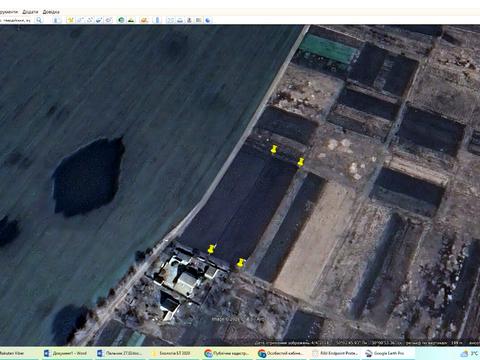This screenshot has height=360, width=480.
Task: Select the add path tool
Action: tap(90, 20)
